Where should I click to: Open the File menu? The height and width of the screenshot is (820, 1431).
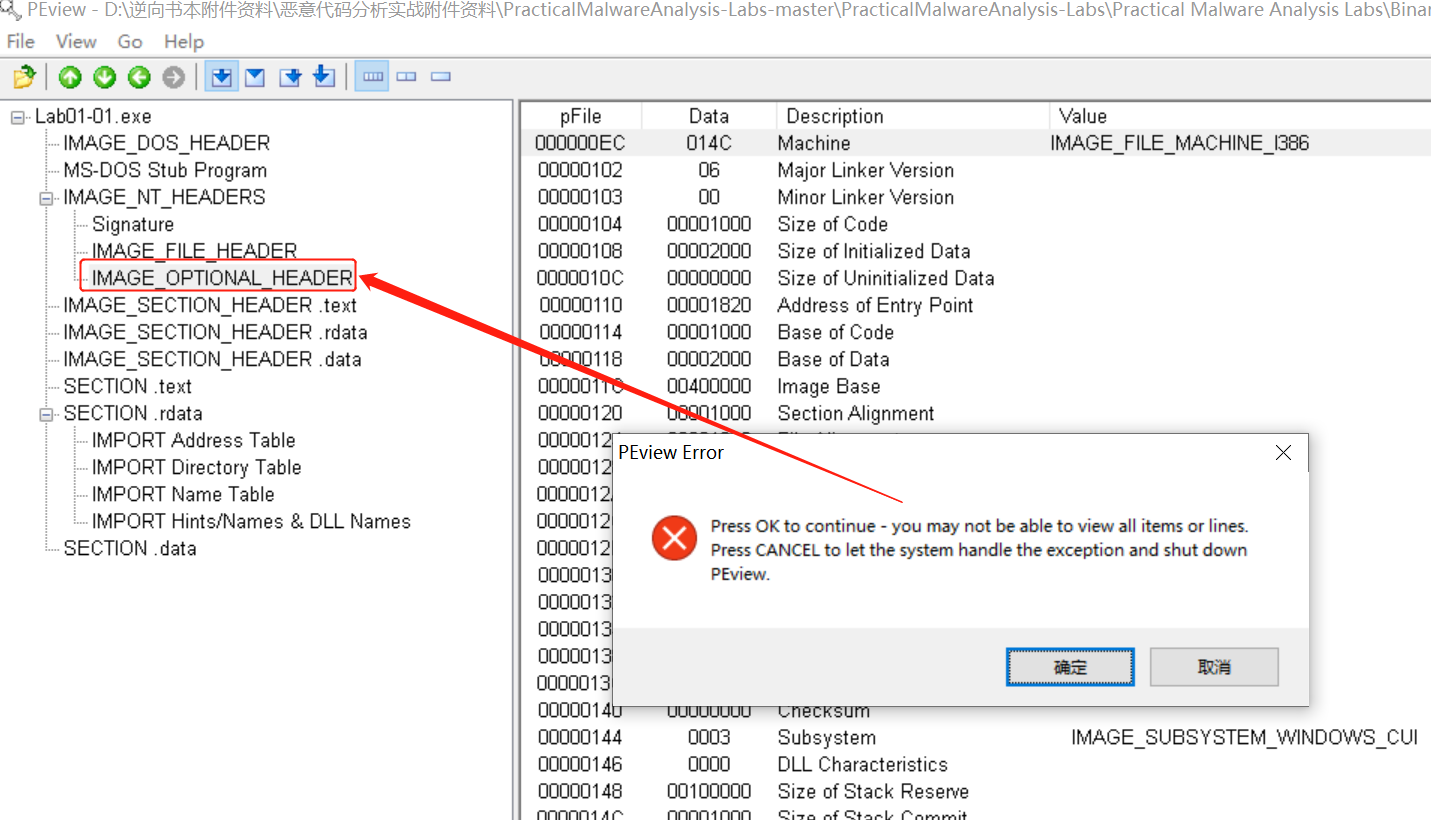coord(20,42)
